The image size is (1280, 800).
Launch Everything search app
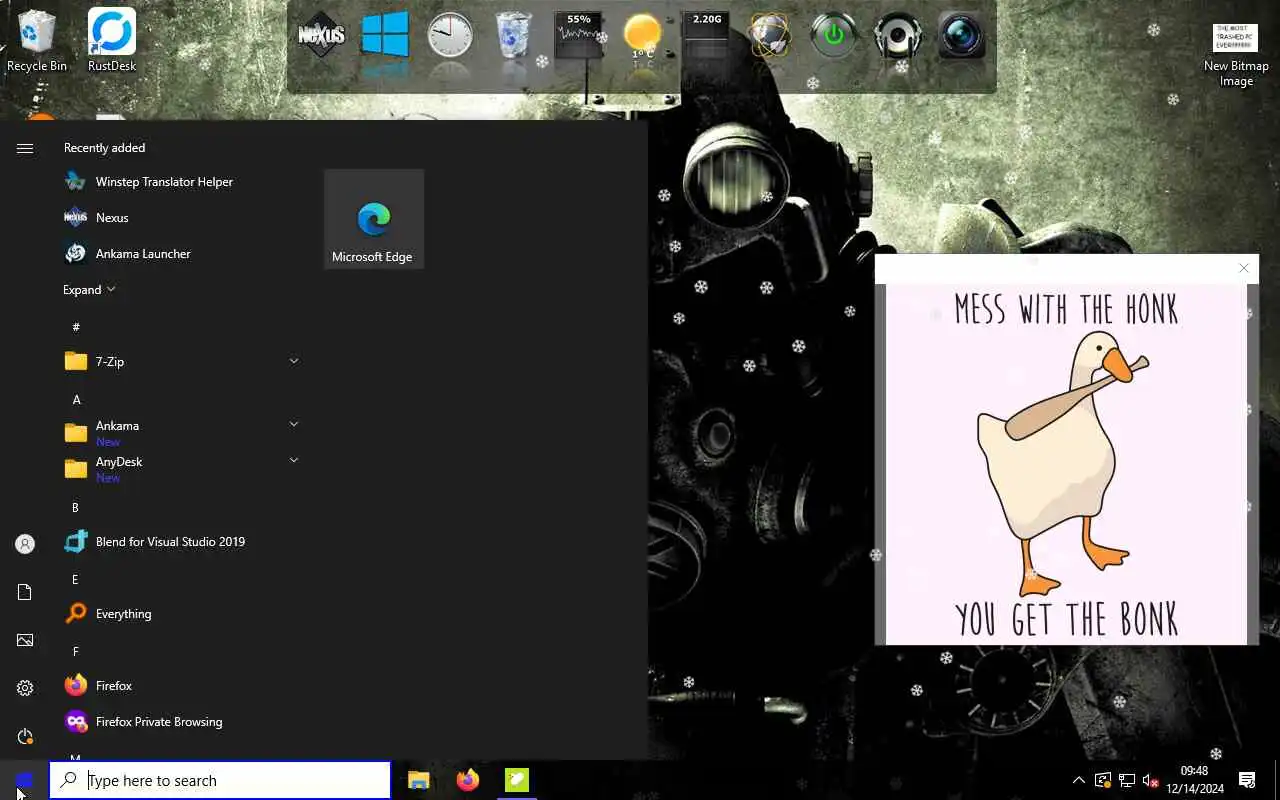point(180,614)
